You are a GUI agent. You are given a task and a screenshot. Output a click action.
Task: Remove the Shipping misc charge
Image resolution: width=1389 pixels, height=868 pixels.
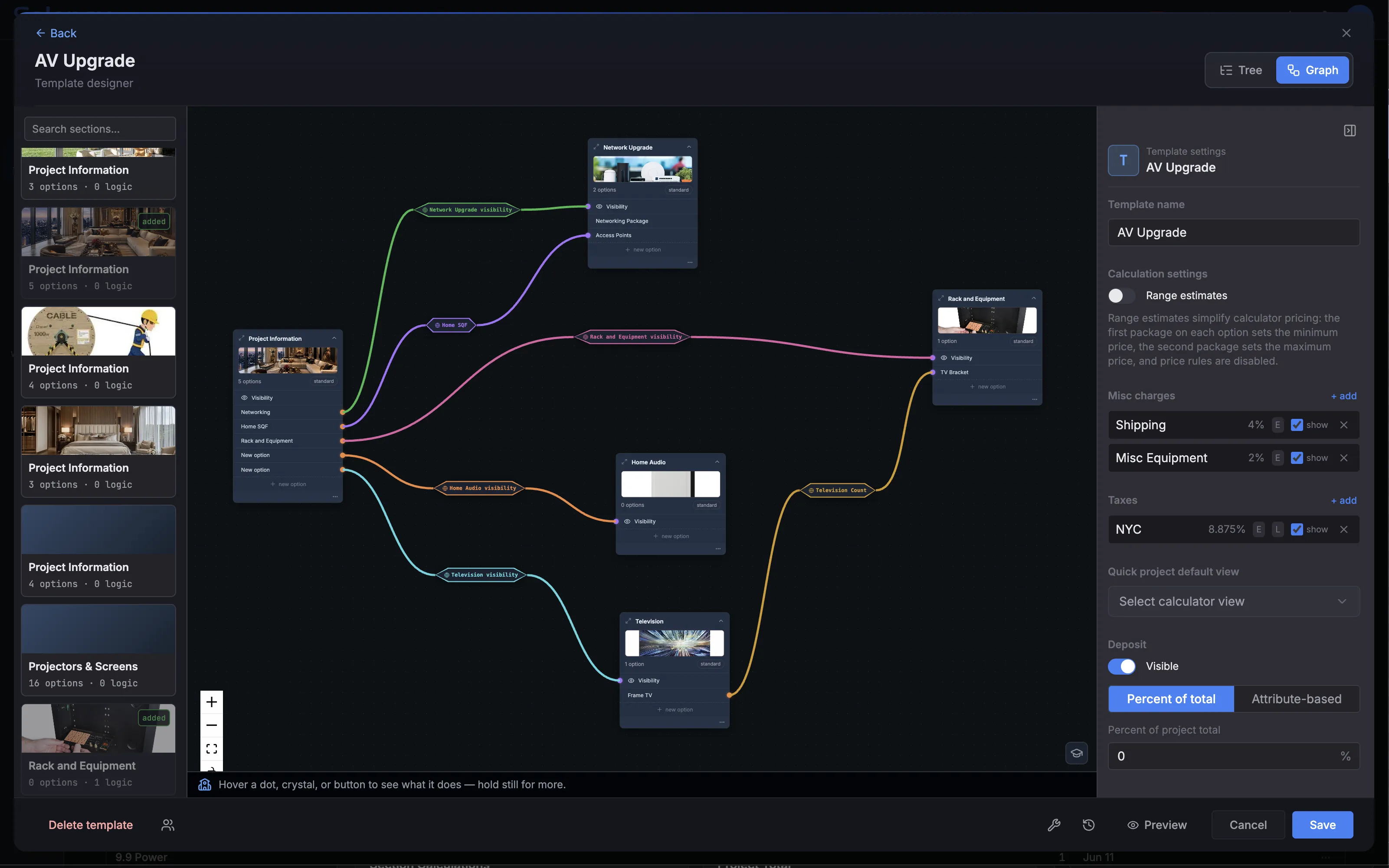click(1343, 425)
